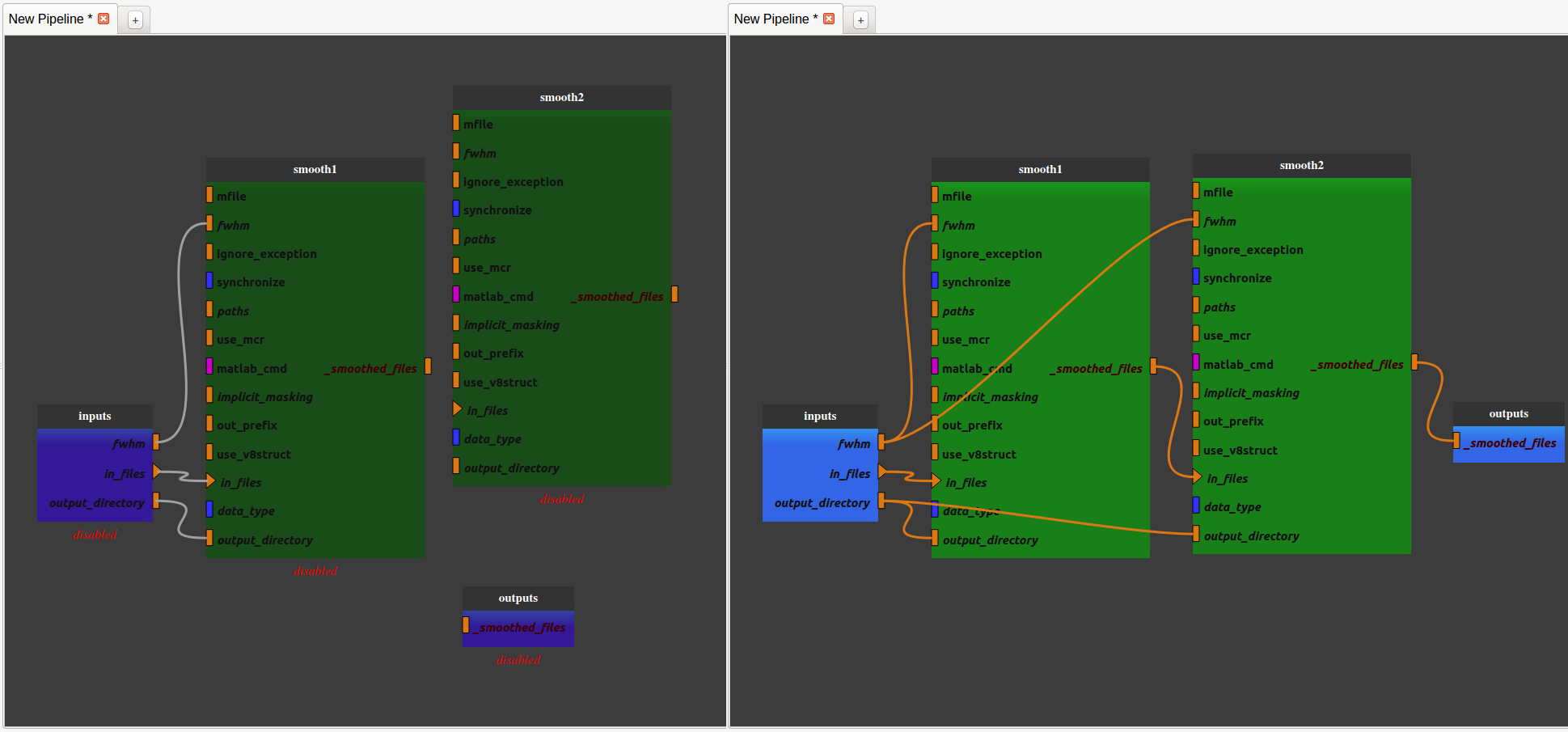Click blue synchronize plug on right smooth2
This screenshot has height=732, width=1568.
pos(1196,277)
